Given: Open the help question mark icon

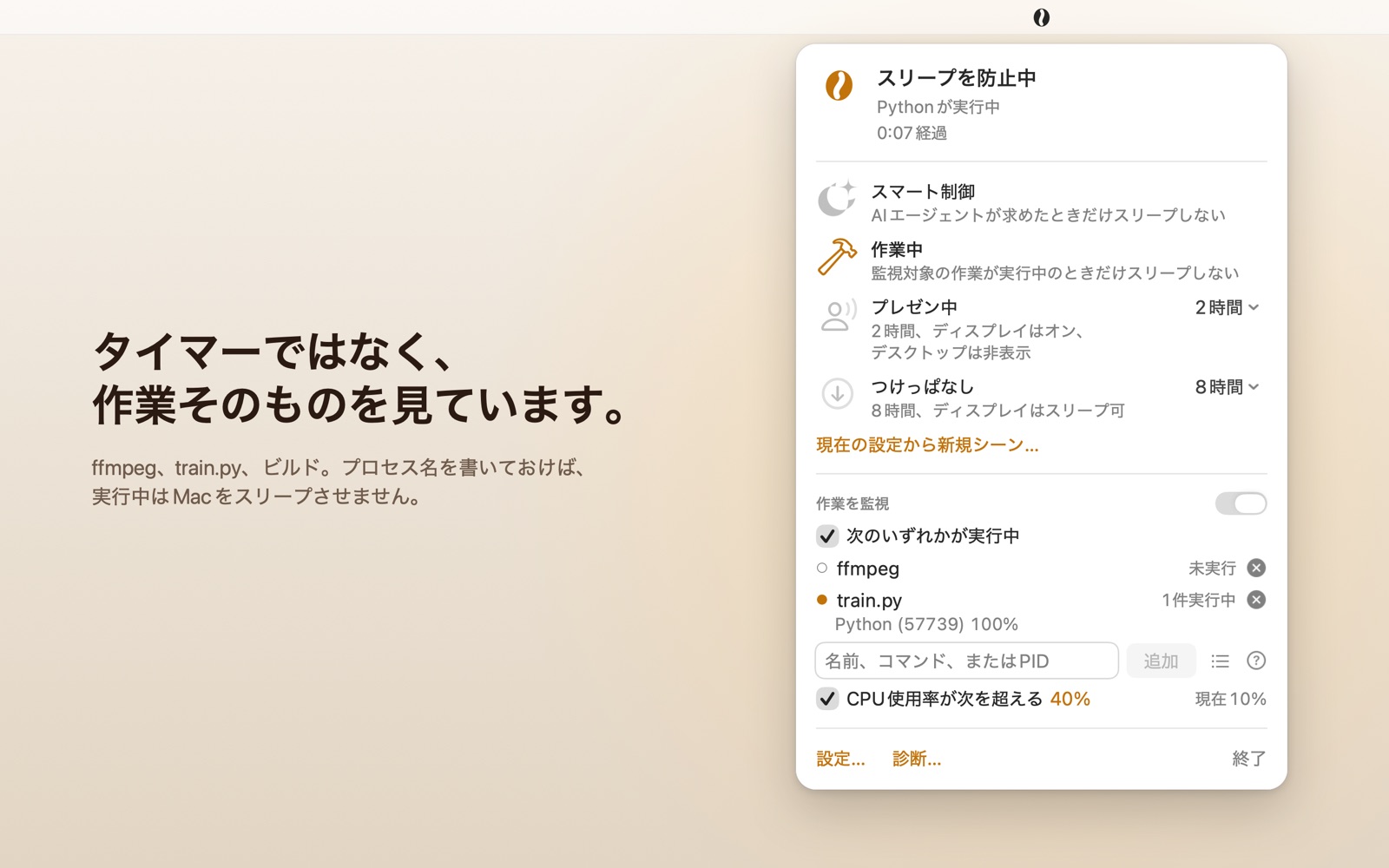Looking at the screenshot, I should pos(1256,661).
